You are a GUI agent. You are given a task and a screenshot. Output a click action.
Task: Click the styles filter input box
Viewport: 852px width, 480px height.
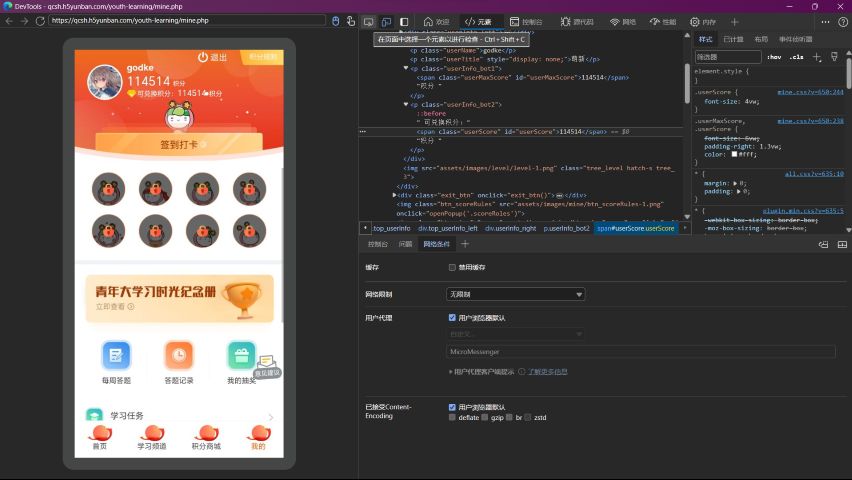point(728,57)
